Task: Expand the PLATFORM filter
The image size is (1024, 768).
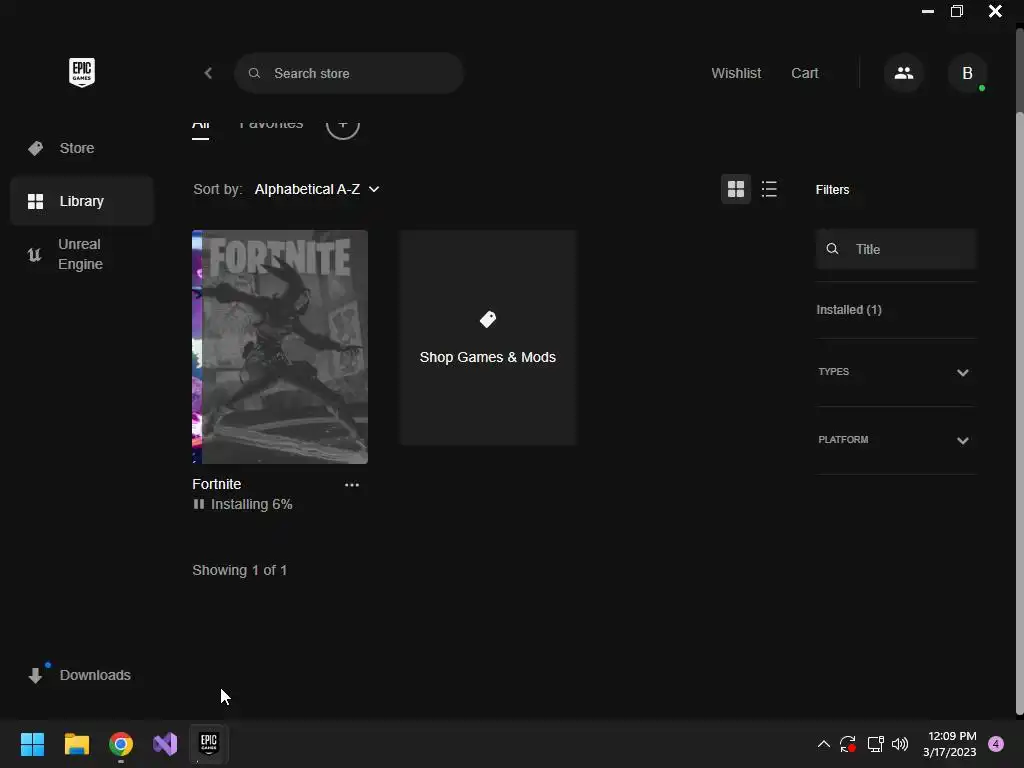Action: pos(895,440)
